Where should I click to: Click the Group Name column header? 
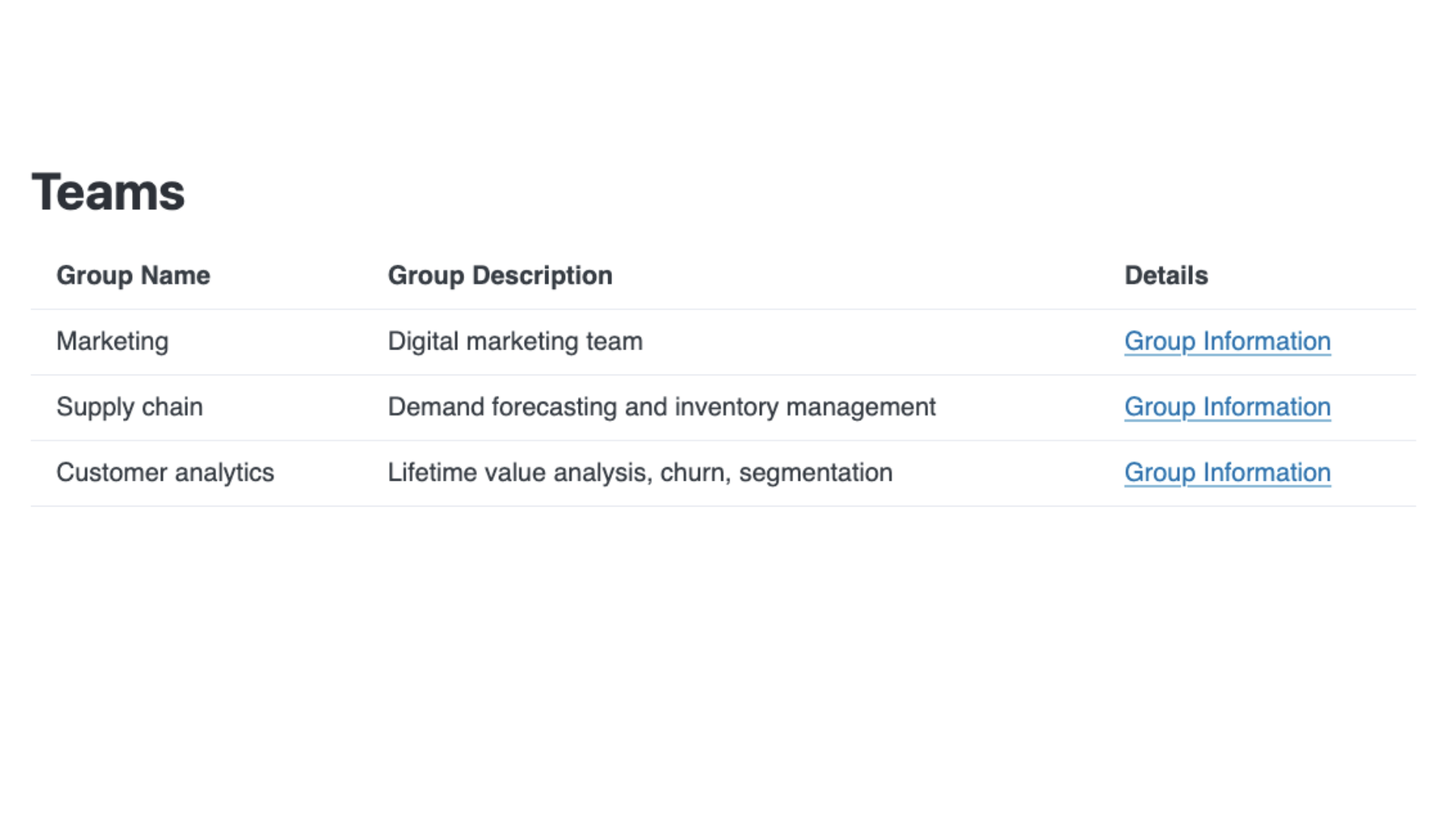(133, 275)
